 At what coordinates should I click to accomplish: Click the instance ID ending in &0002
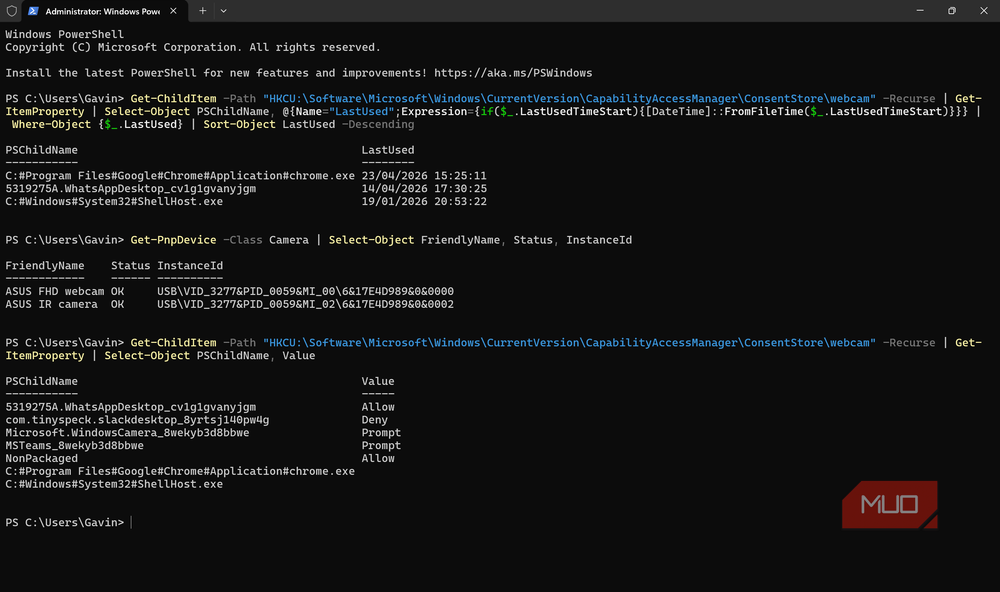click(x=305, y=304)
